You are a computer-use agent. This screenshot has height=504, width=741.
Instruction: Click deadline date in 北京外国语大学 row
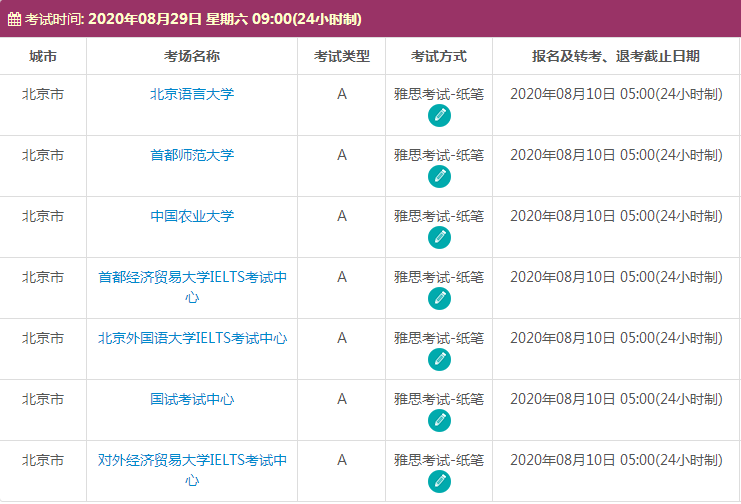click(616, 338)
